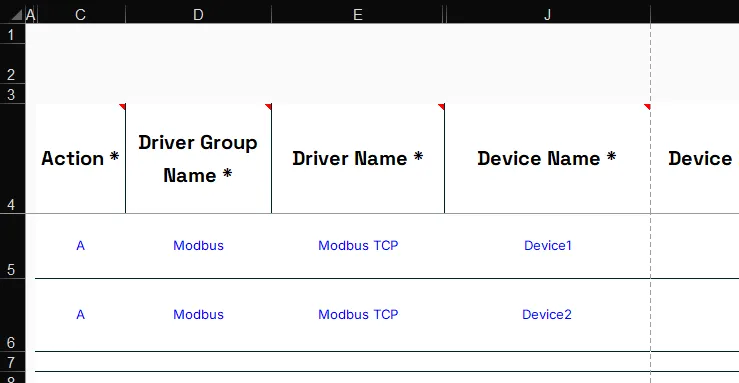Select column J header
The width and height of the screenshot is (739, 383).
(548, 15)
